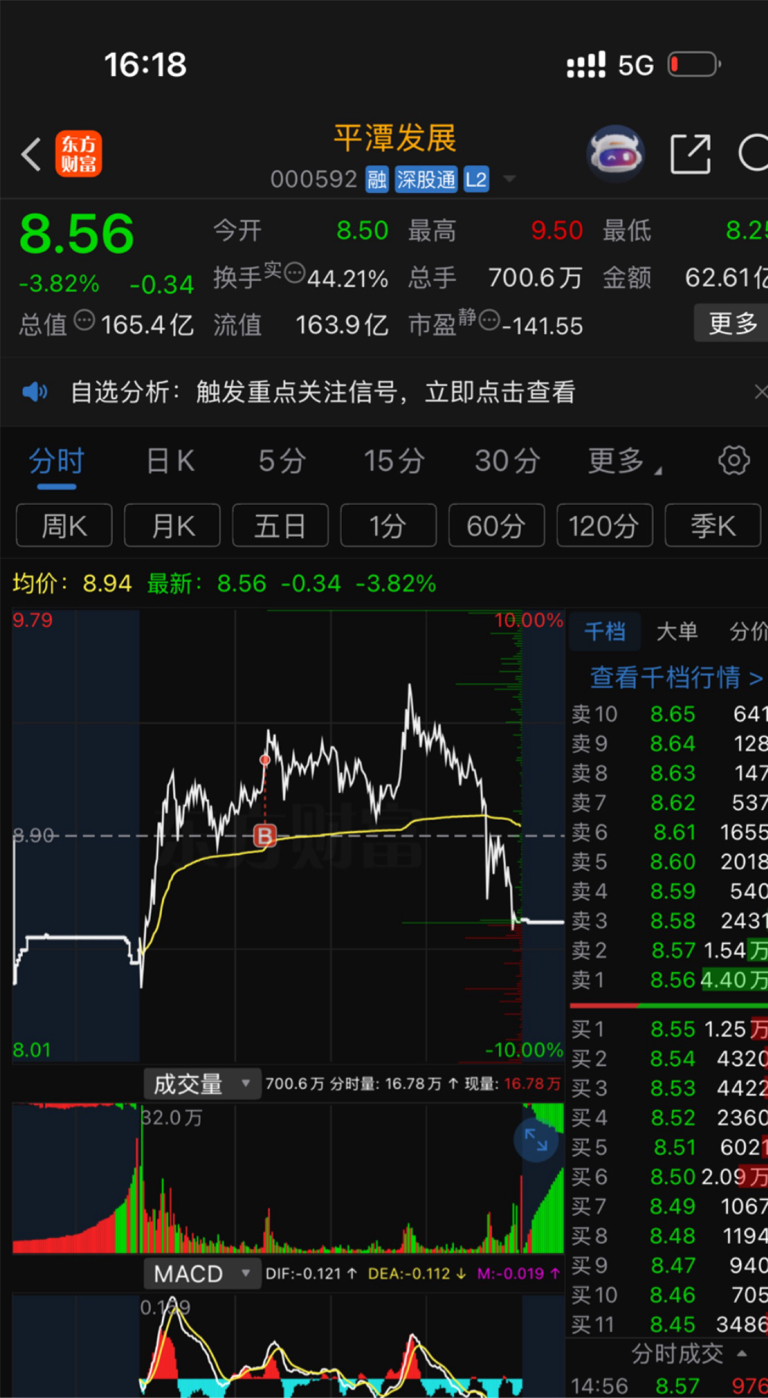Viewport: 768px width, 1398px height.
Task: Tap the 自选分析 notification text
Action: (x=323, y=392)
